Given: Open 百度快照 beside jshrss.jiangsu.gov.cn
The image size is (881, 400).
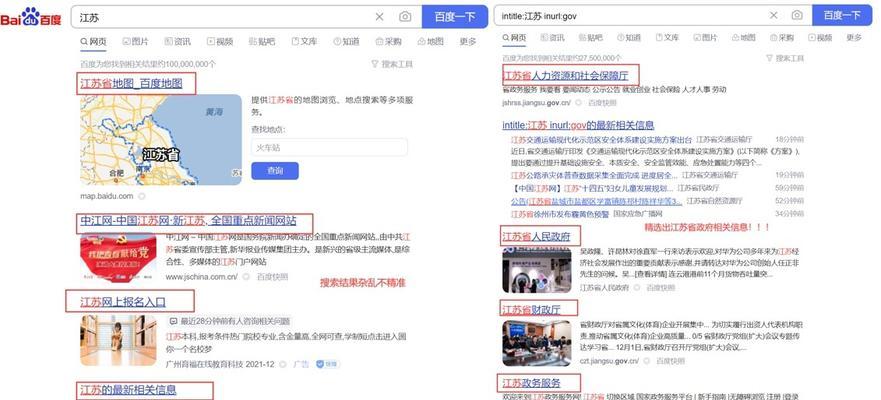Looking at the screenshot, I should [x=602, y=103].
